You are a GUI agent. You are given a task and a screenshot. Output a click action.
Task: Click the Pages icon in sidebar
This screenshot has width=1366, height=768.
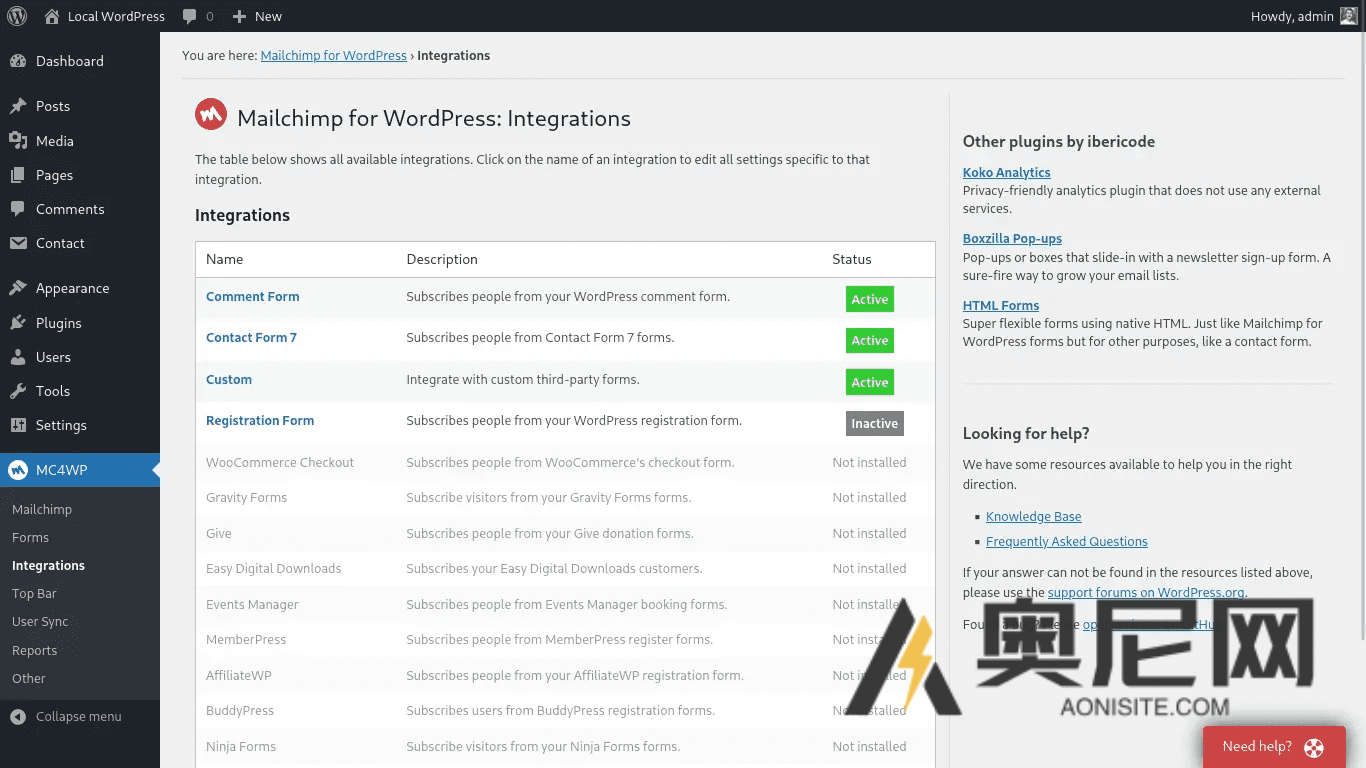pyautogui.click(x=18, y=175)
